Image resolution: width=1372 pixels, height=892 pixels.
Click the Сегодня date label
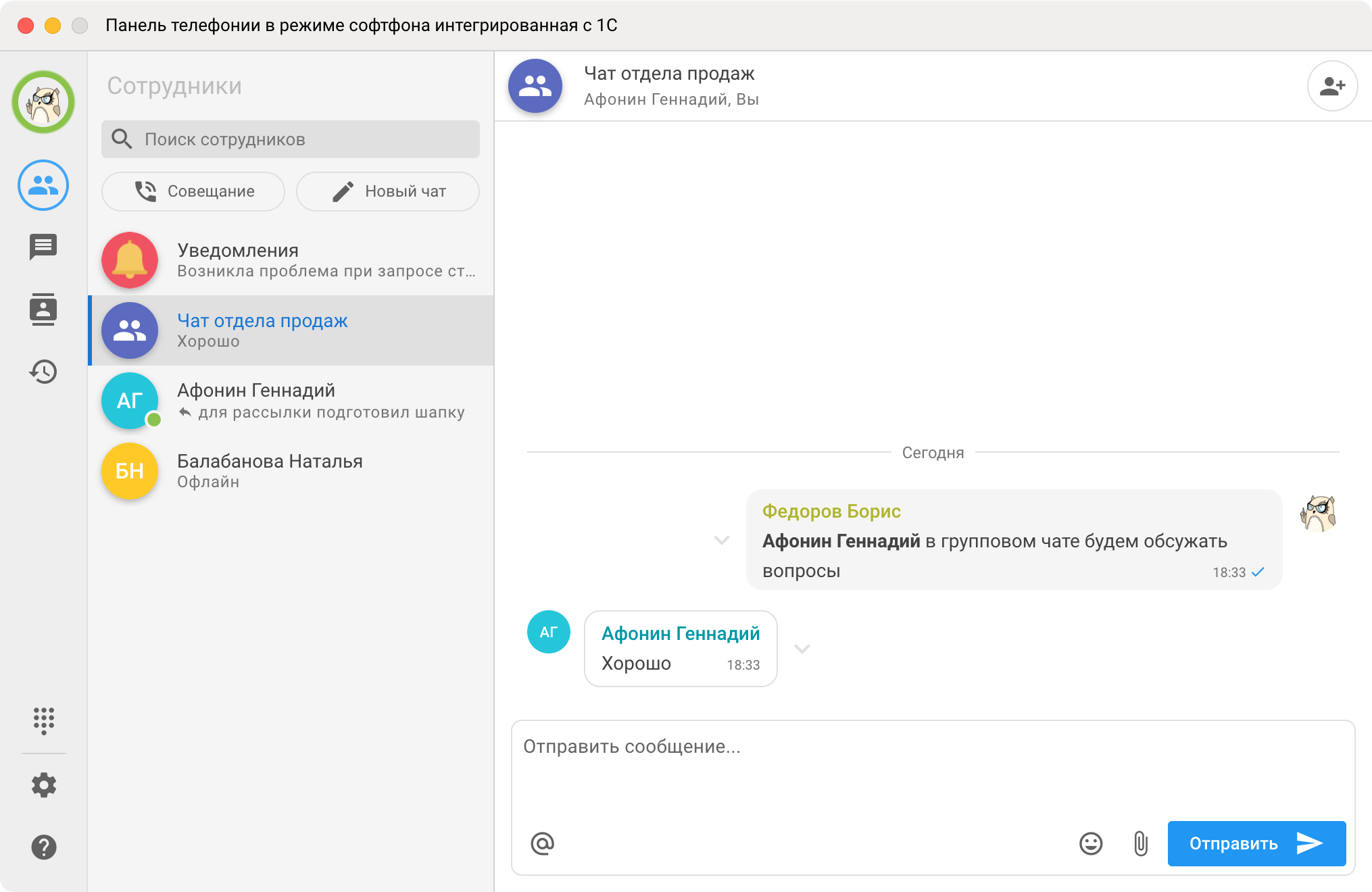[x=933, y=453]
